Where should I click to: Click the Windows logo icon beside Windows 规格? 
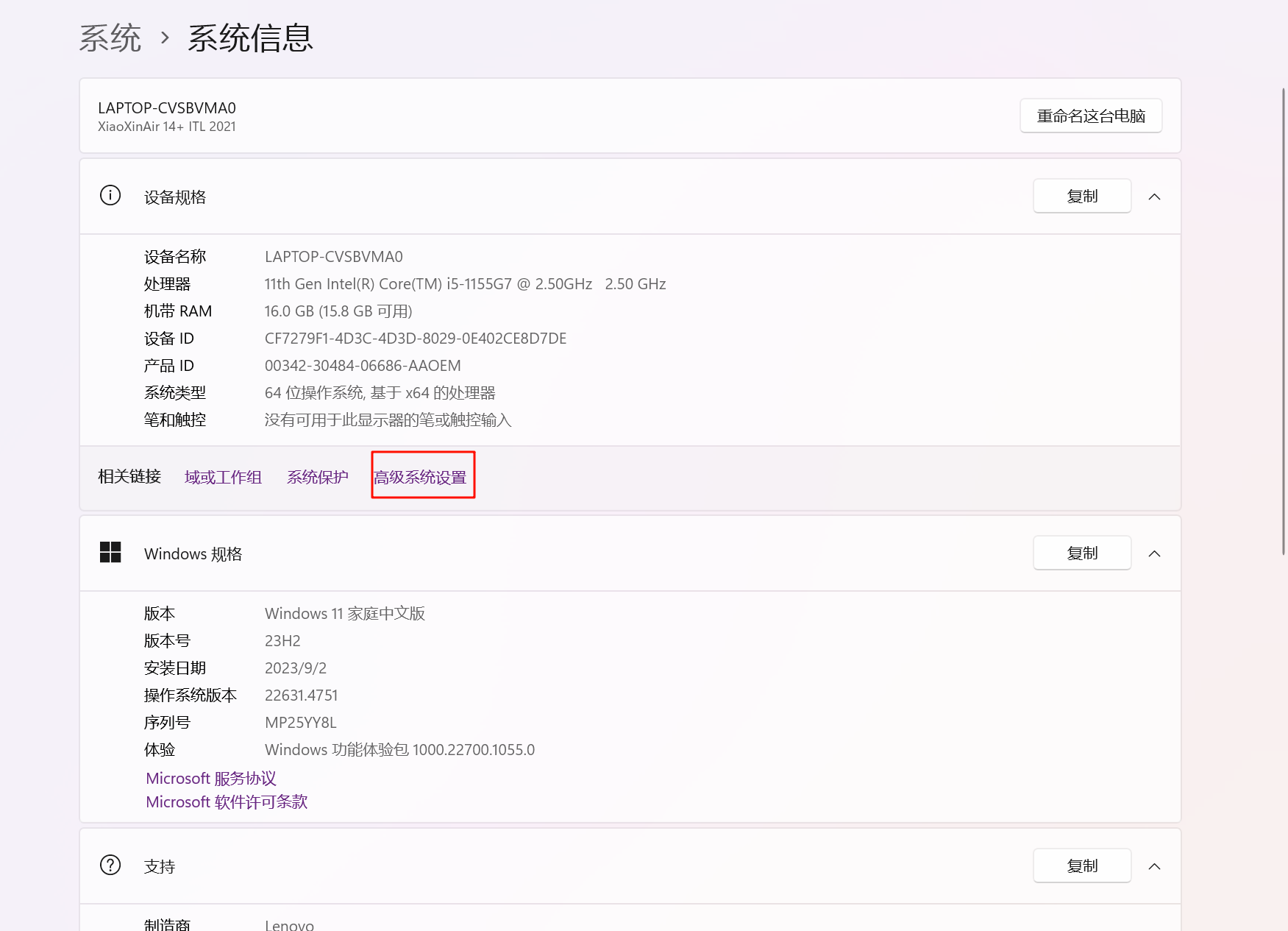110,552
